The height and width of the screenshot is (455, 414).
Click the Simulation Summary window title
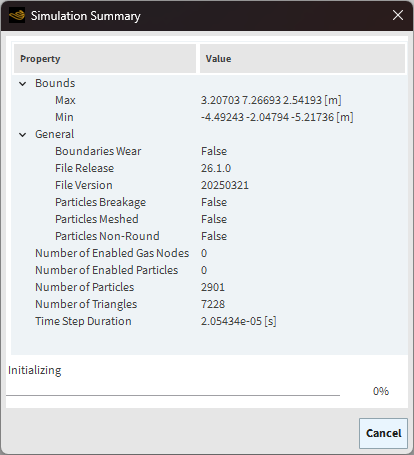86,16
